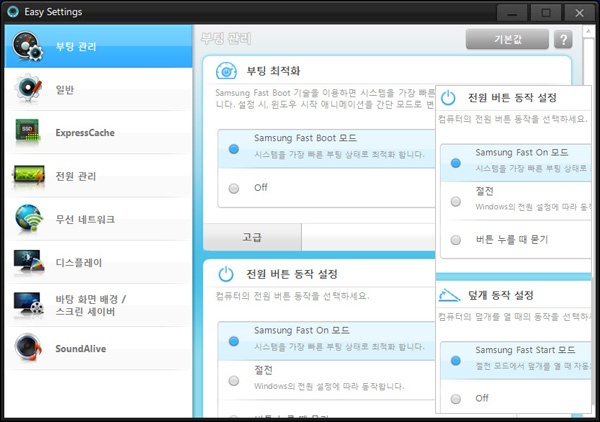
Task: Click the scrollbar up arrow
Action: [x=588, y=32]
